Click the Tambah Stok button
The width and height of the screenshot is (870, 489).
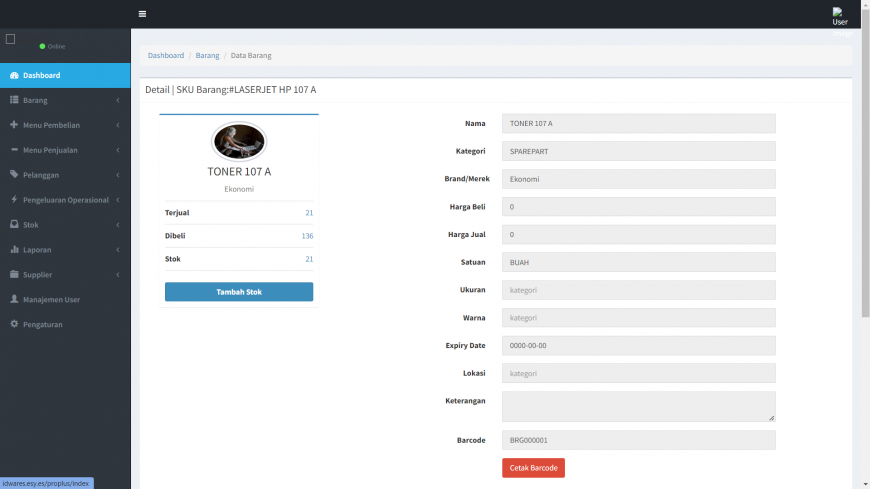[x=239, y=292]
